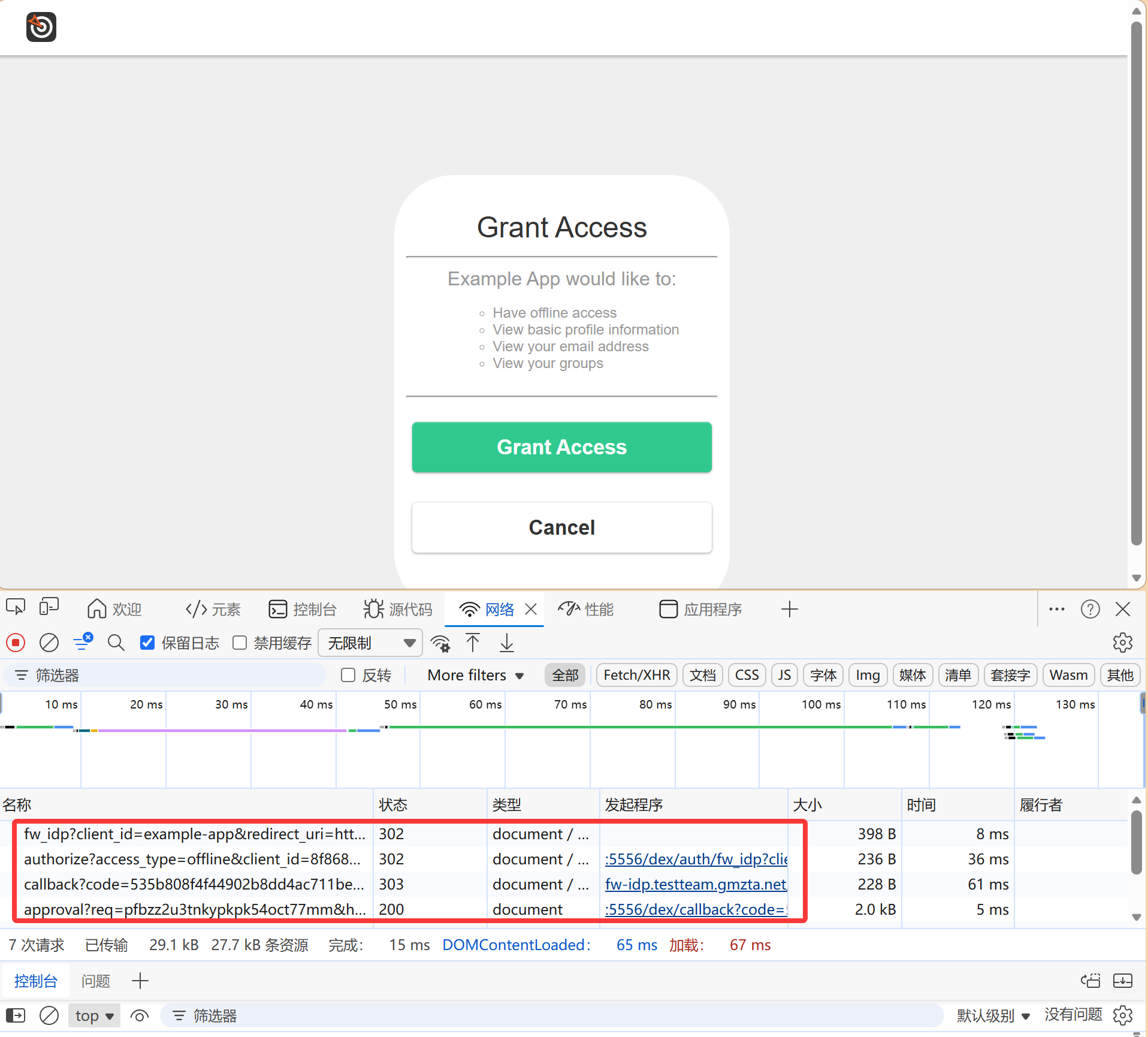Open the network search magnifier
This screenshot has height=1037, width=1148.
click(x=116, y=643)
